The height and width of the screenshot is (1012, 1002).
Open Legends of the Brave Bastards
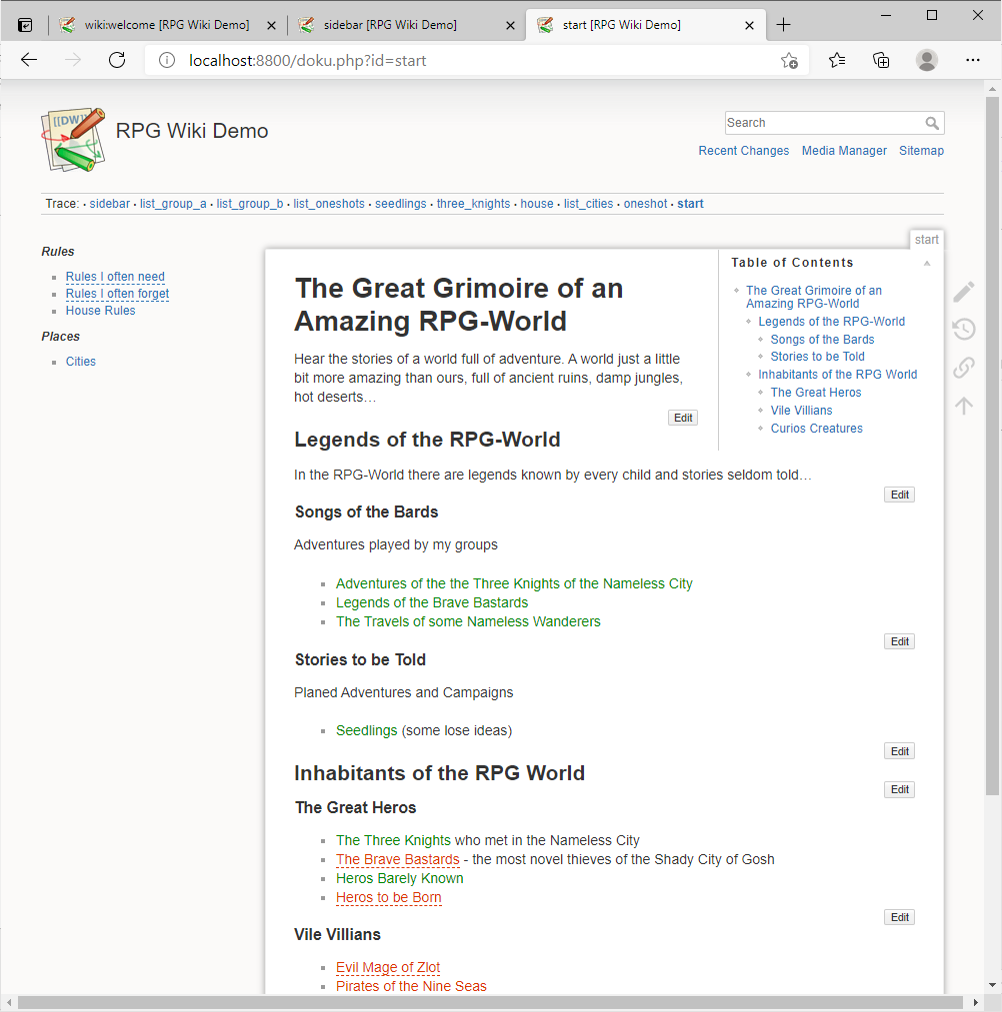(432, 603)
